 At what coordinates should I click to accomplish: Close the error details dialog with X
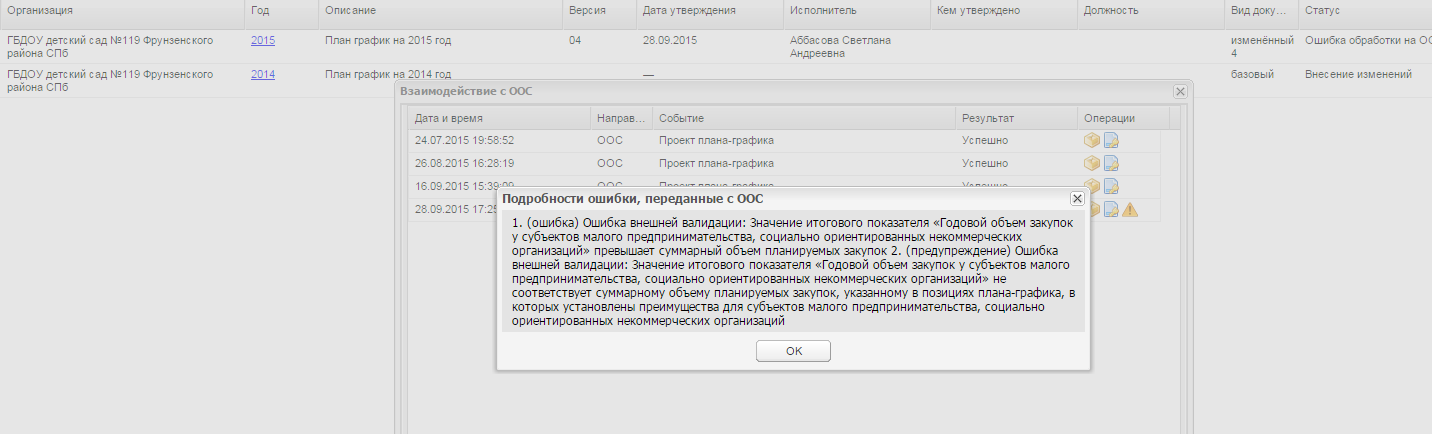(1076, 199)
